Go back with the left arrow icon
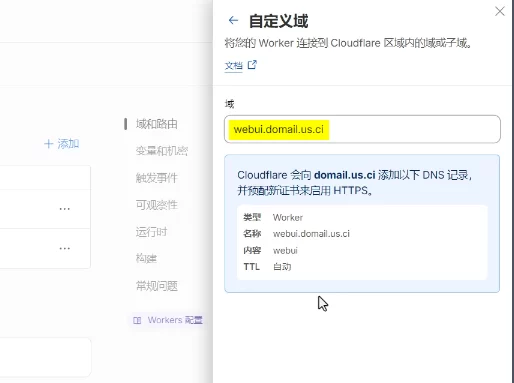Screen dimensions: 514x383 click(x=233, y=20)
